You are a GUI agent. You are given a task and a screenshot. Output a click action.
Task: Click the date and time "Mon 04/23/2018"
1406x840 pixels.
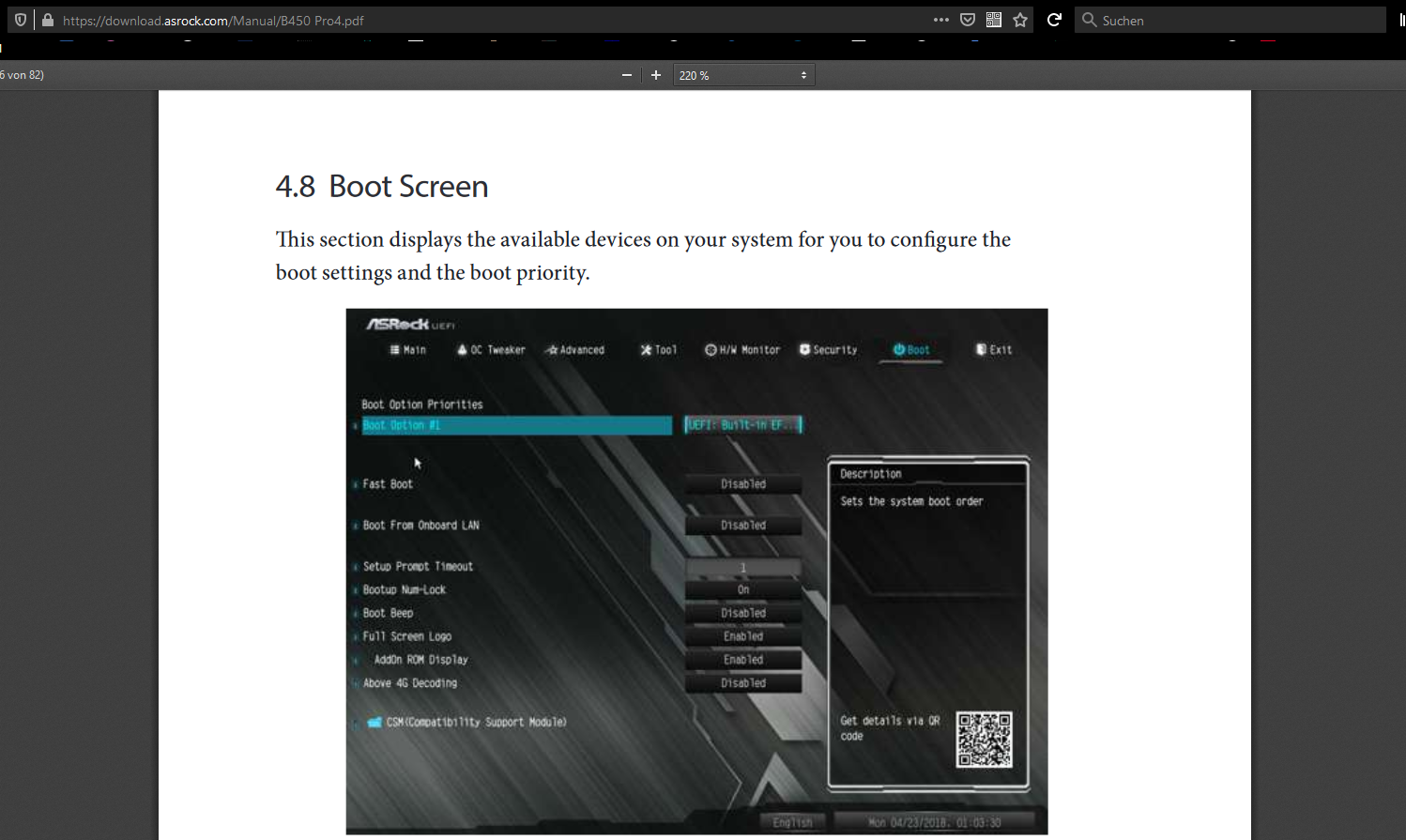[x=935, y=823]
